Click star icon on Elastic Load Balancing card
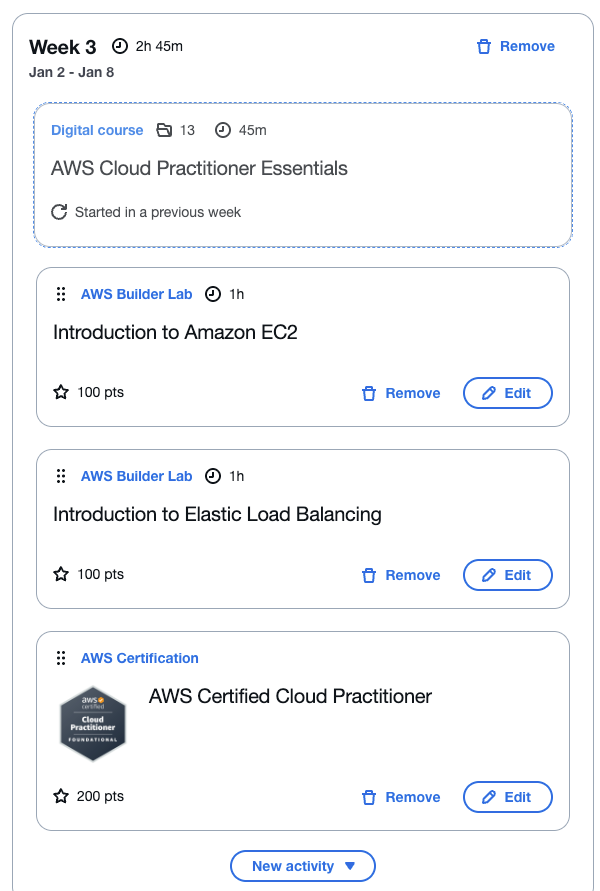 pos(61,575)
